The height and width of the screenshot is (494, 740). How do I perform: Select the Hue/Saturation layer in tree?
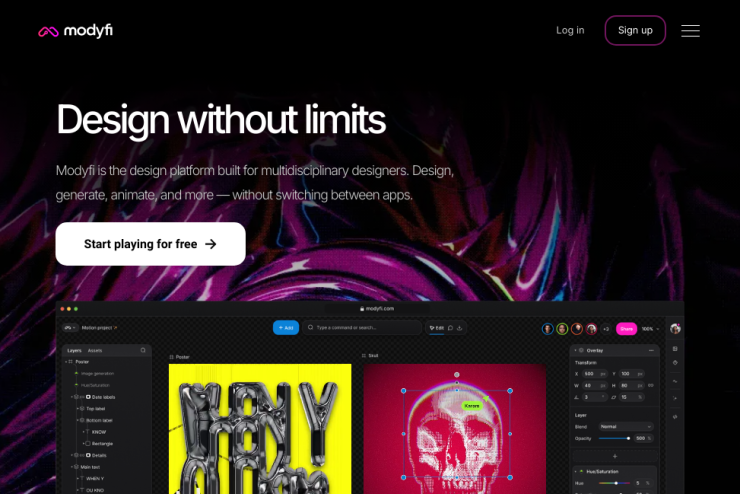tap(95, 385)
